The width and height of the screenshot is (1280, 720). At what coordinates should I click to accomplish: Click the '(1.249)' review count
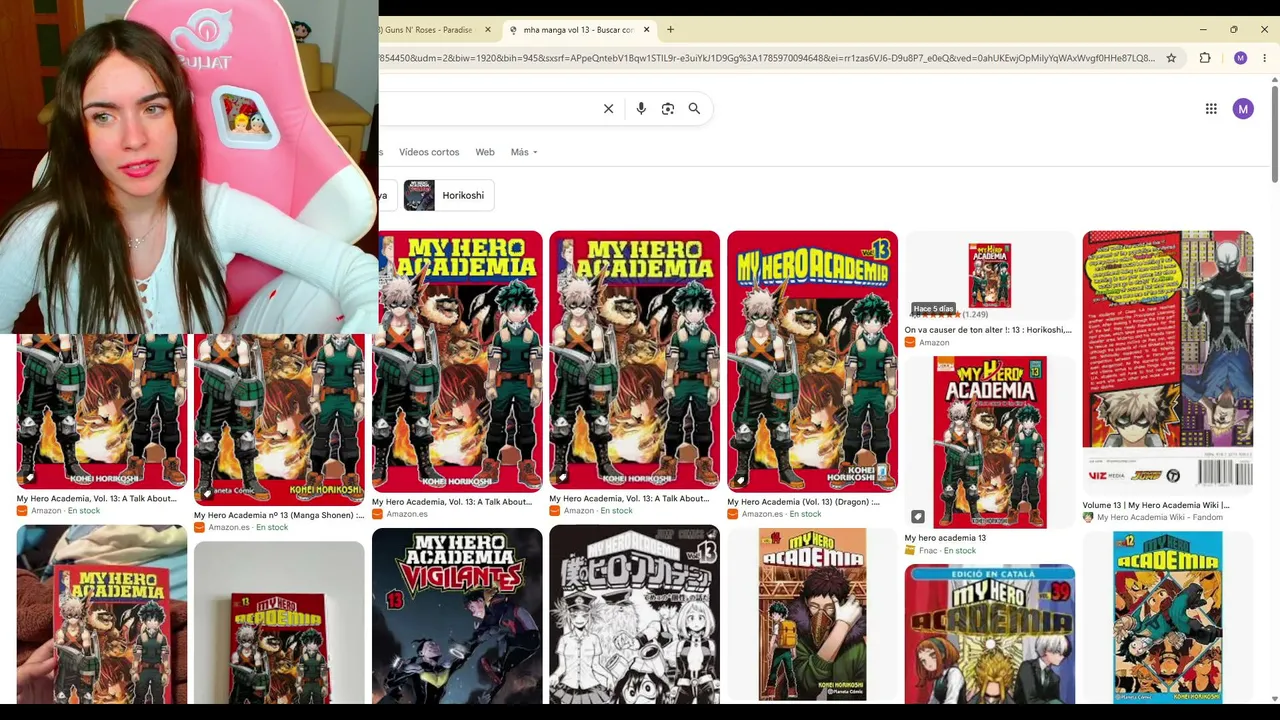click(975, 314)
